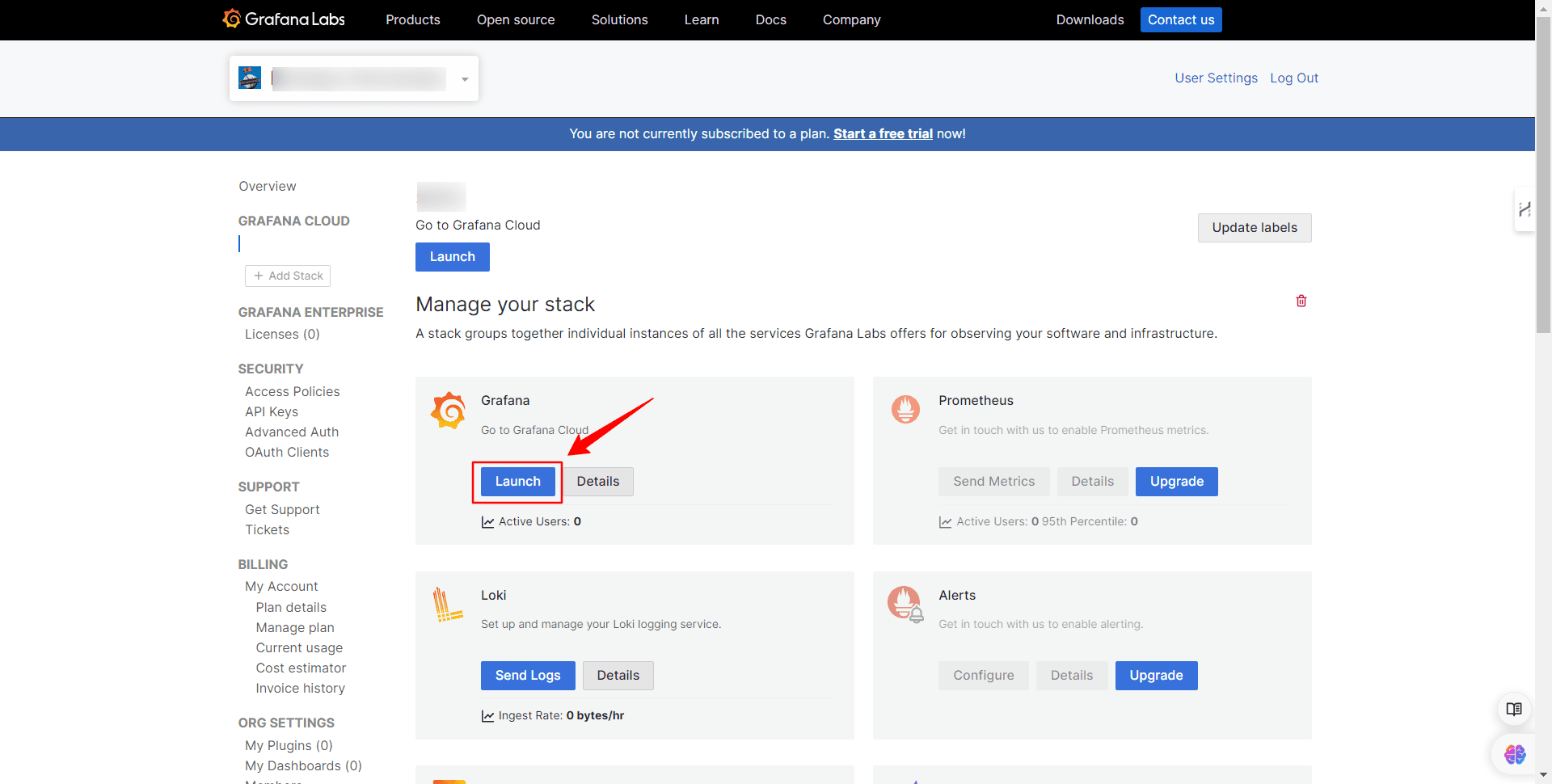Click the side panel toggle icon
This screenshot has width=1552, height=784.
click(1525, 209)
